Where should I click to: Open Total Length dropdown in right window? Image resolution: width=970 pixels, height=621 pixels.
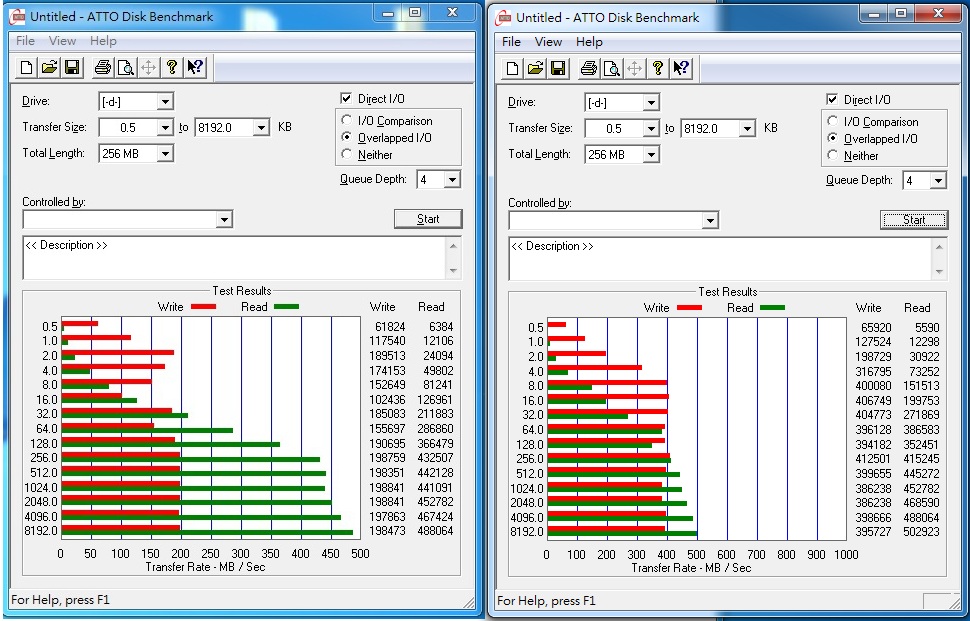[651, 155]
